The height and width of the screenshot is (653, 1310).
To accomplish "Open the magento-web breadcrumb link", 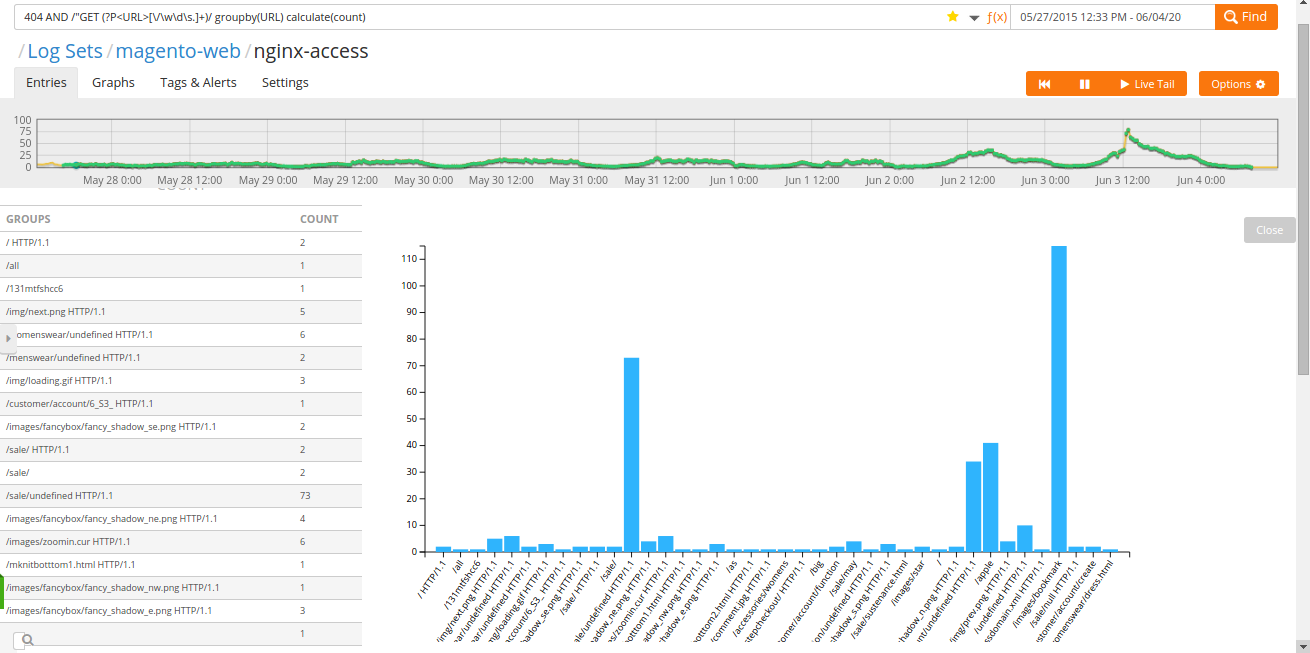I will tap(178, 51).
